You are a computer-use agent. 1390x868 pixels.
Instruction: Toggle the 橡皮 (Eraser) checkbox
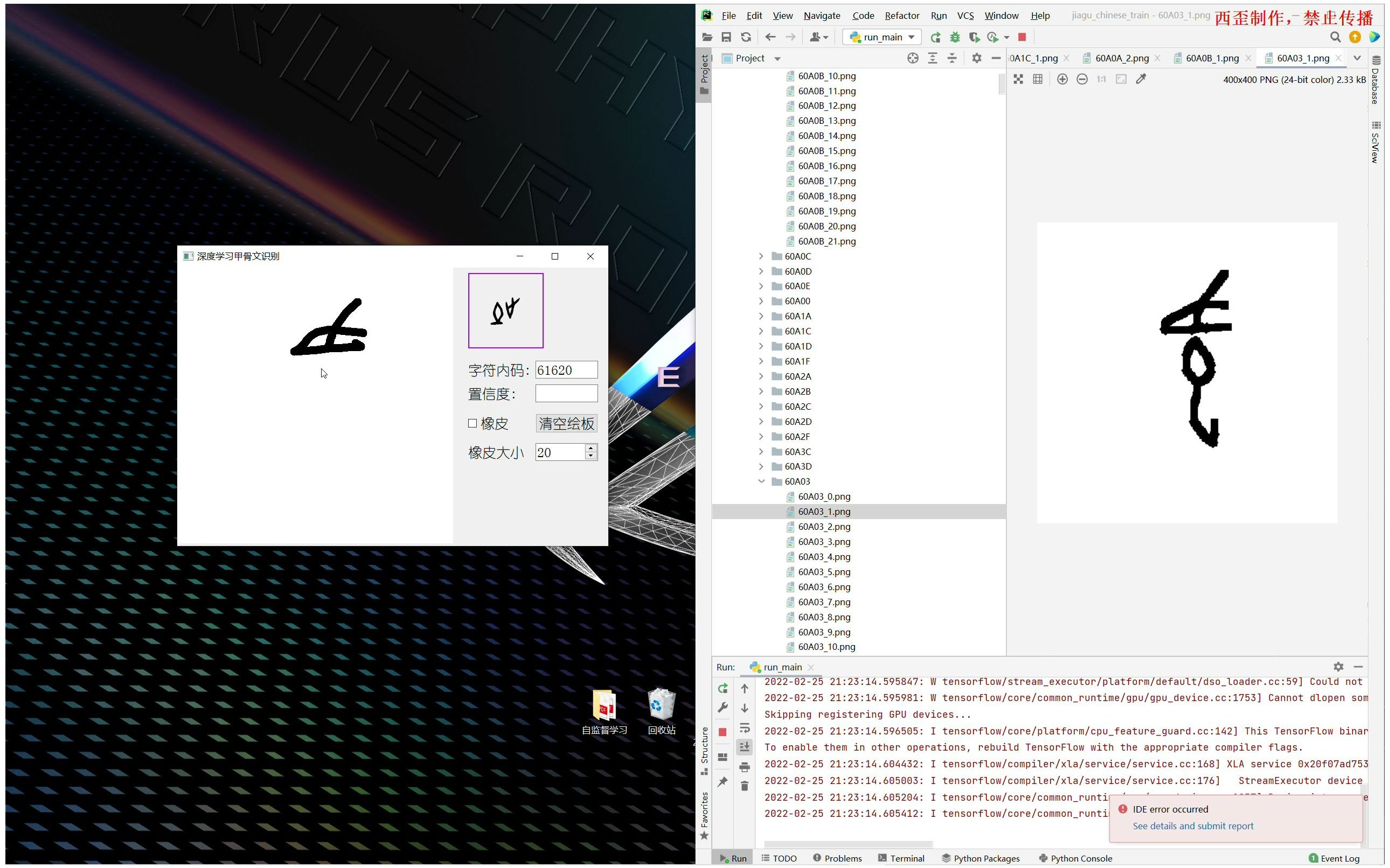coord(471,423)
